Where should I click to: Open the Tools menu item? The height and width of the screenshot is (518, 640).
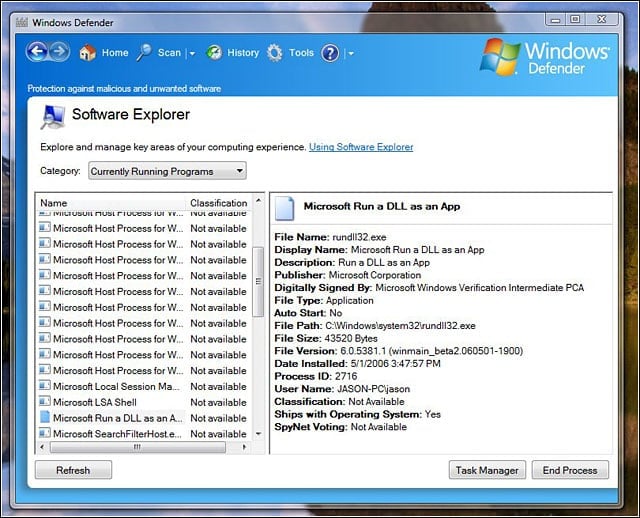click(x=301, y=53)
